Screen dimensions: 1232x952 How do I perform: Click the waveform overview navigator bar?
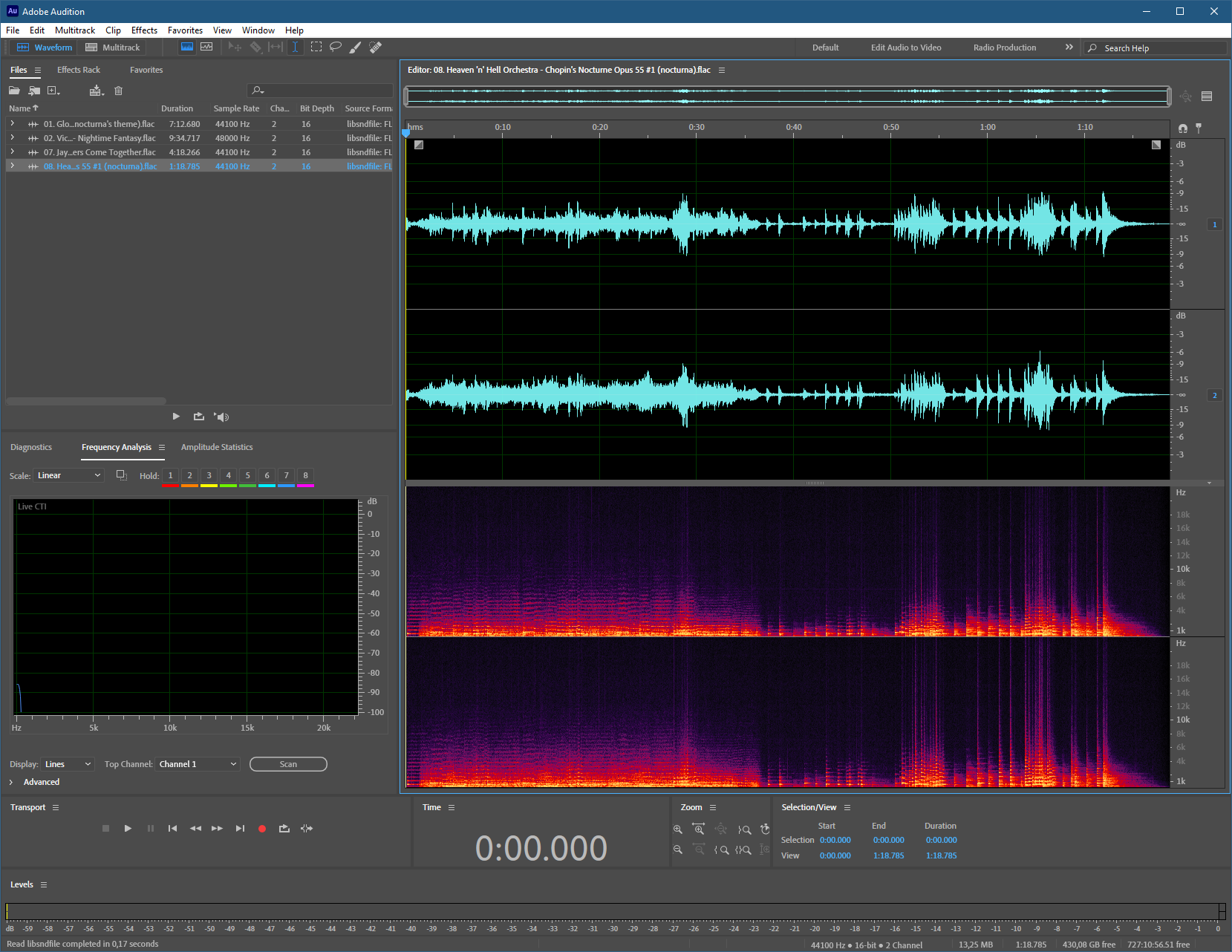(787, 96)
